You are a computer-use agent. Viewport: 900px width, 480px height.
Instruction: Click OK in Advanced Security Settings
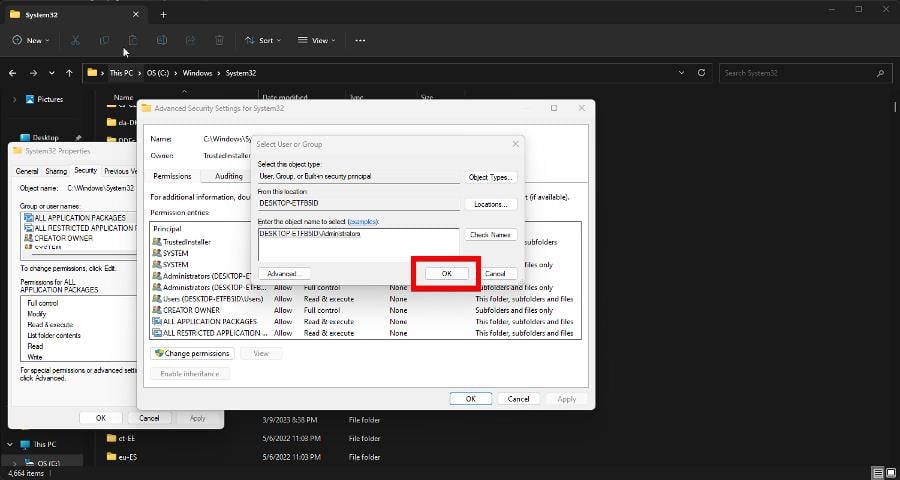(471, 399)
